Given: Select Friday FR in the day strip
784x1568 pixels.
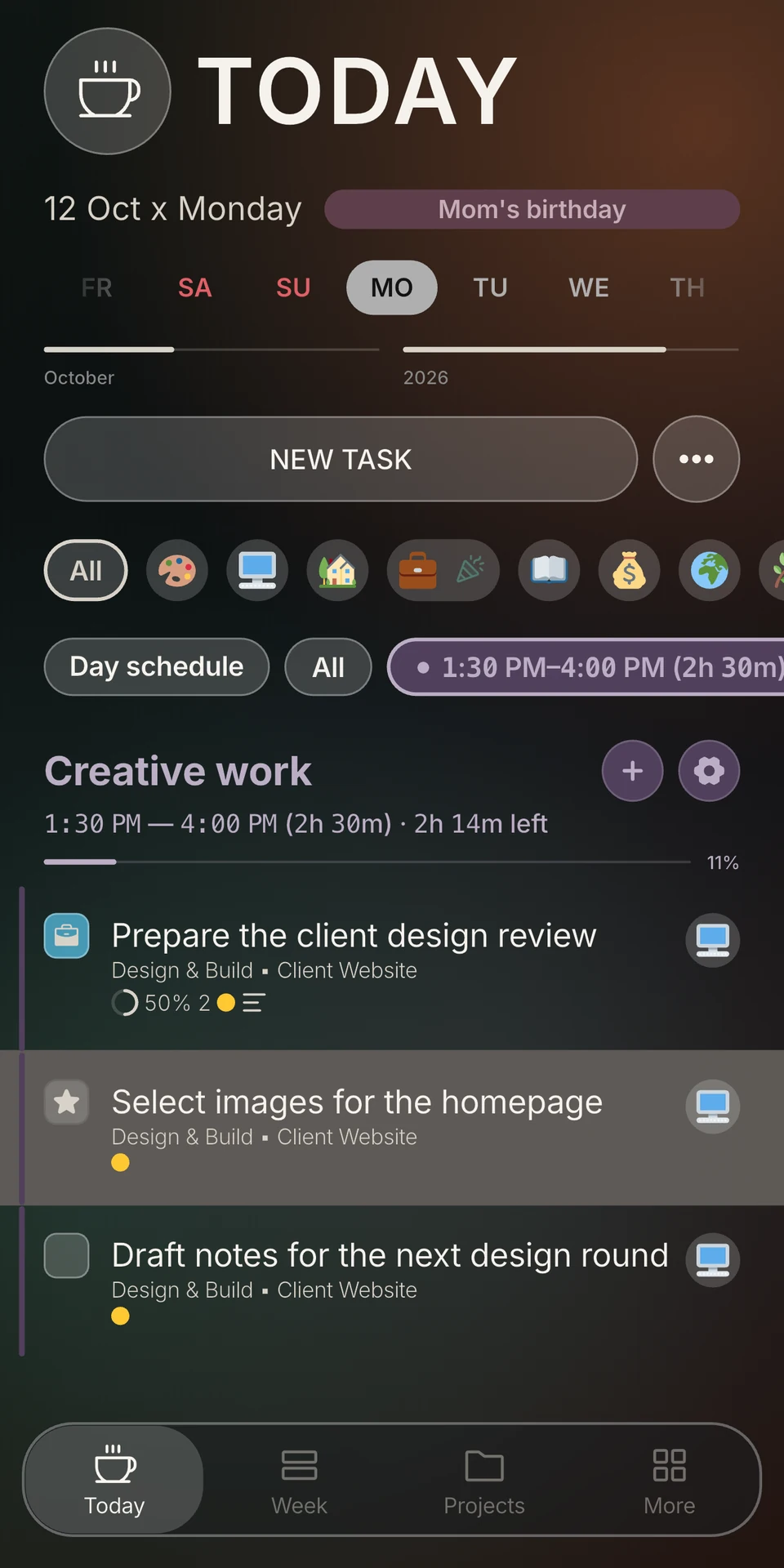Looking at the screenshot, I should coord(96,287).
